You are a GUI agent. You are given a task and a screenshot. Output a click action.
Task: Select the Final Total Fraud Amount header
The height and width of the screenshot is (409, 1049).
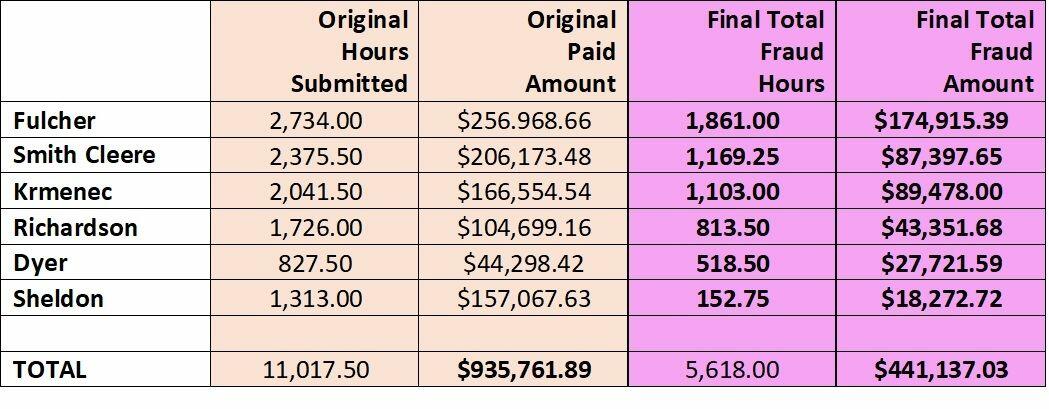coord(942,52)
